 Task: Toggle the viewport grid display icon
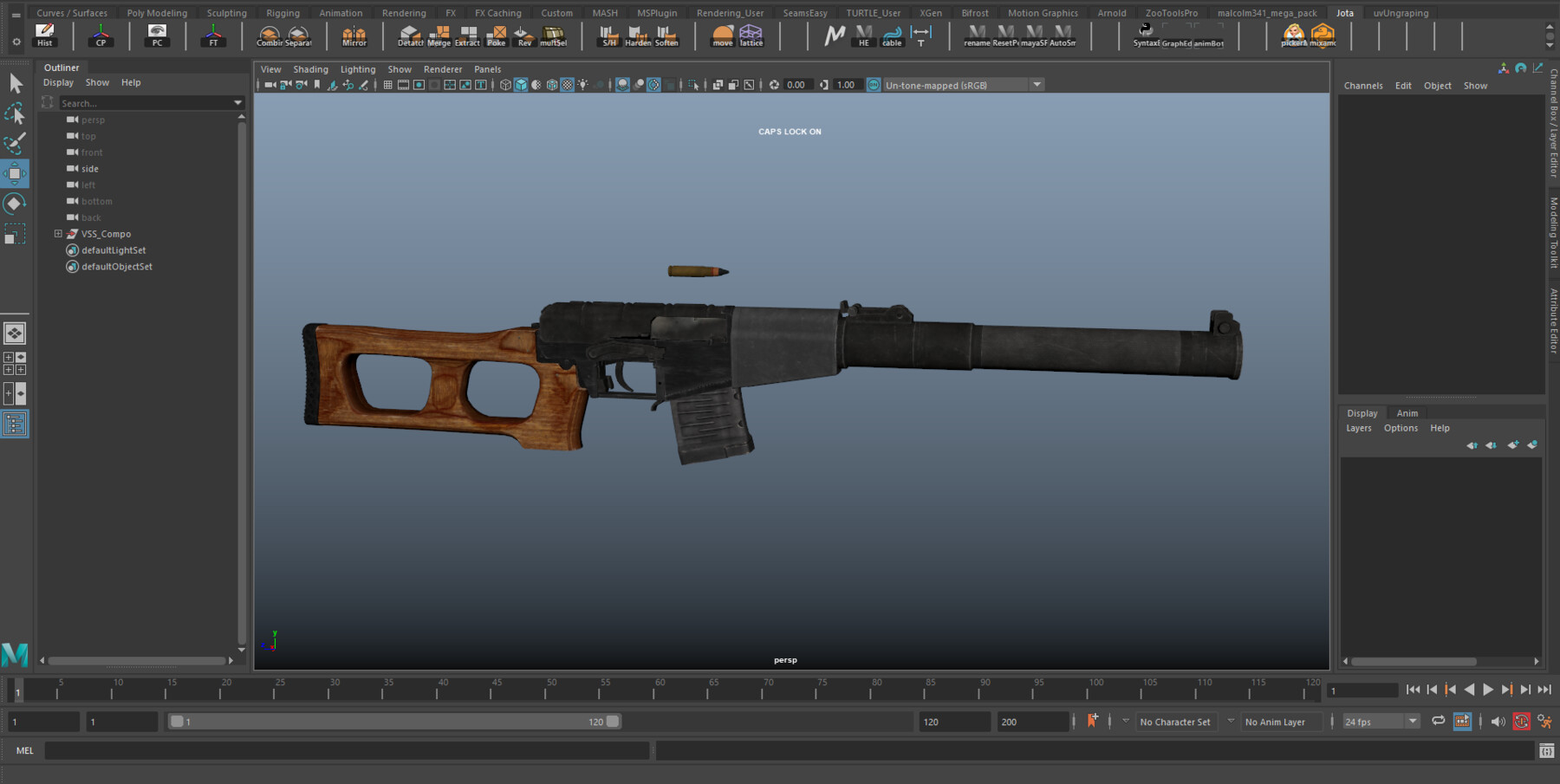(x=387, y=84)
